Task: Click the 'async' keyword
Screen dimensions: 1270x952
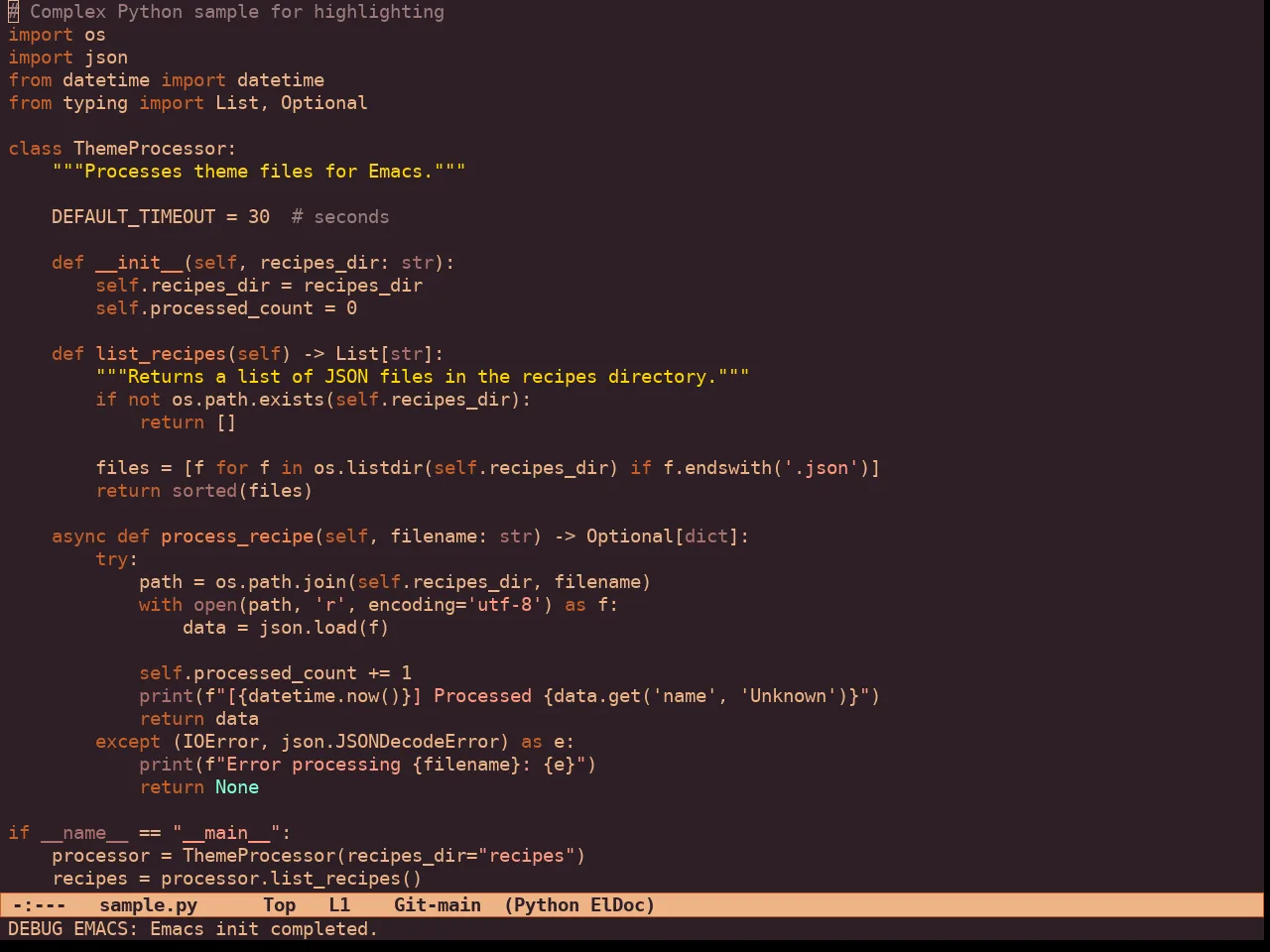Action: 78,536
